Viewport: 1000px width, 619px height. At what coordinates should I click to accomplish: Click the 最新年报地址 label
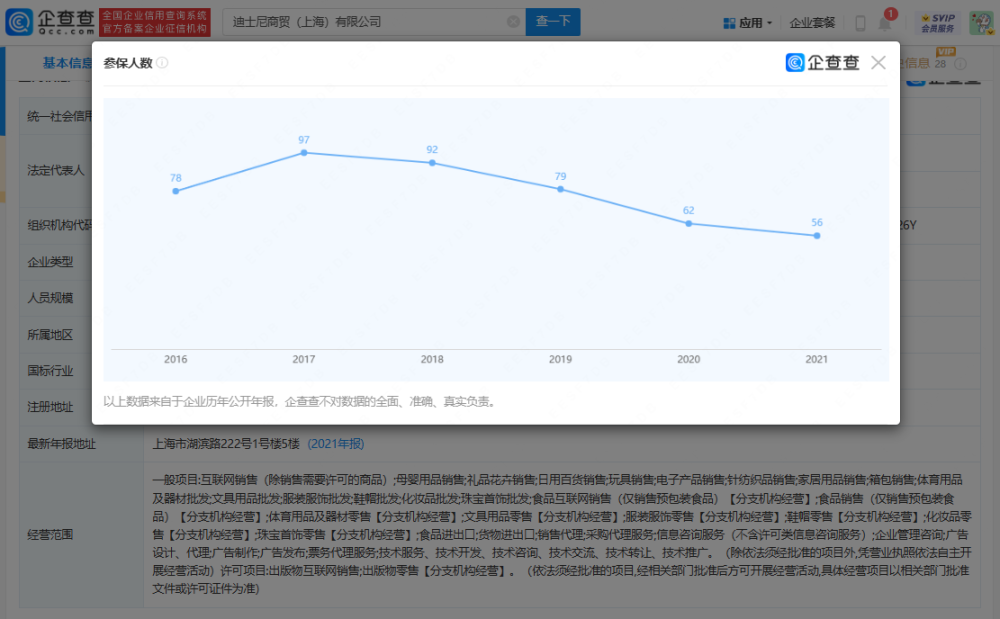click(61, 444)
